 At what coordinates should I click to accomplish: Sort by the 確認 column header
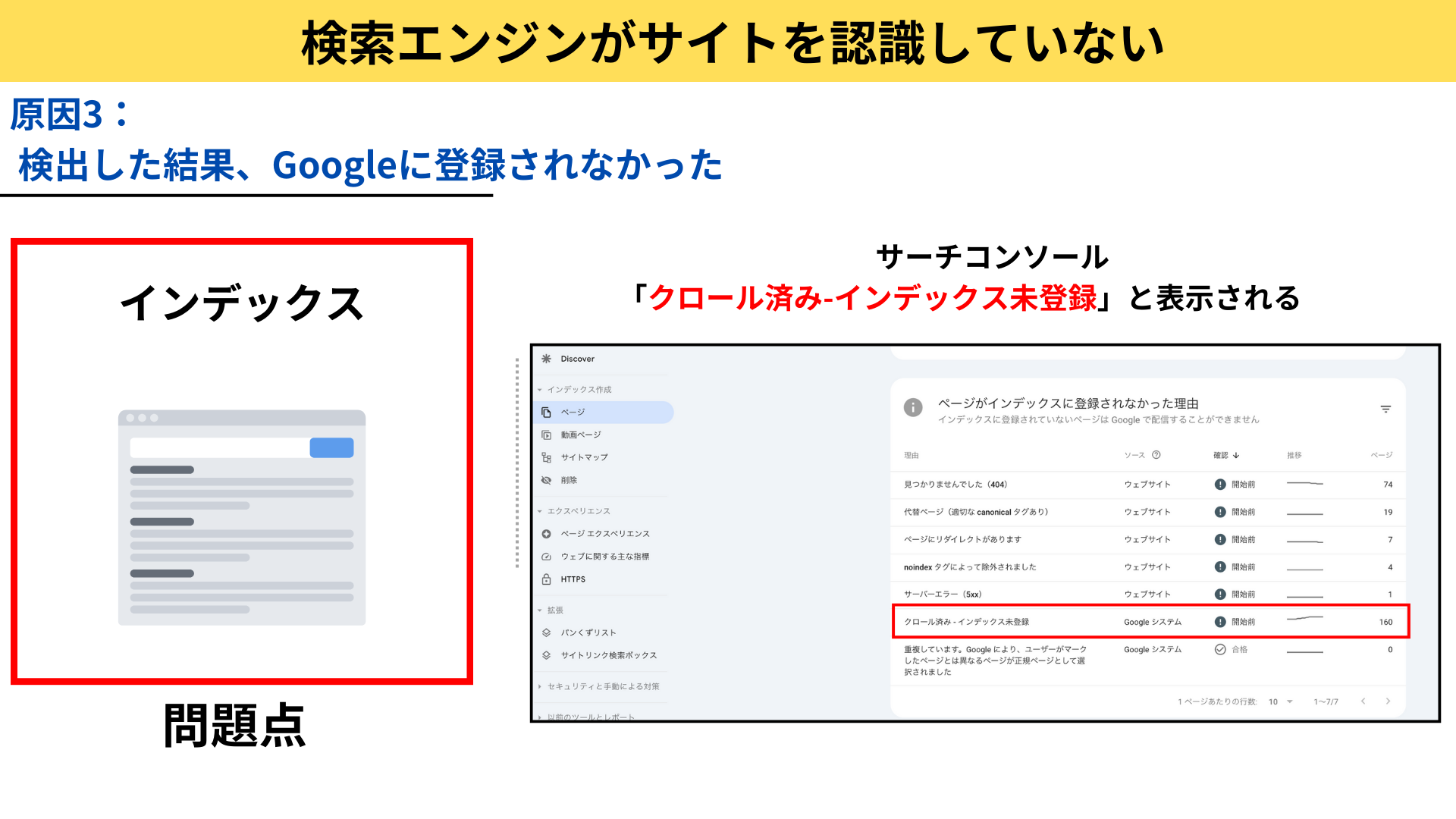[1221, 456]
